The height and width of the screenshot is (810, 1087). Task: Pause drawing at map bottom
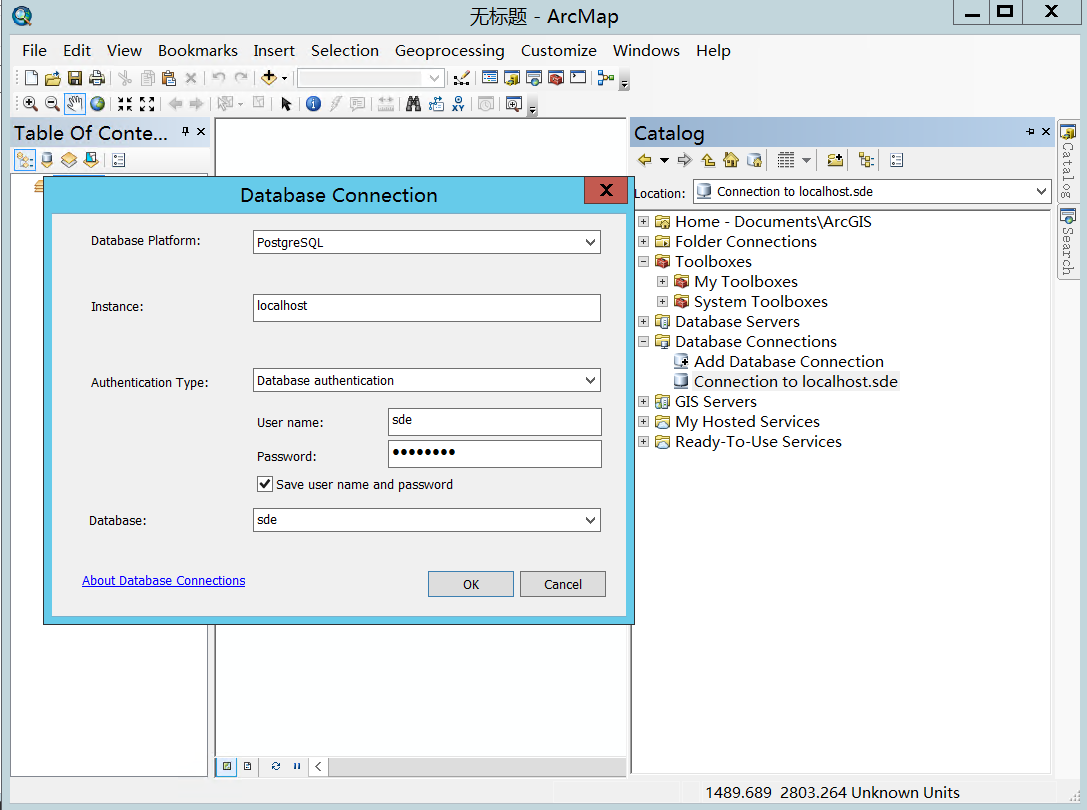click(297, 766)
